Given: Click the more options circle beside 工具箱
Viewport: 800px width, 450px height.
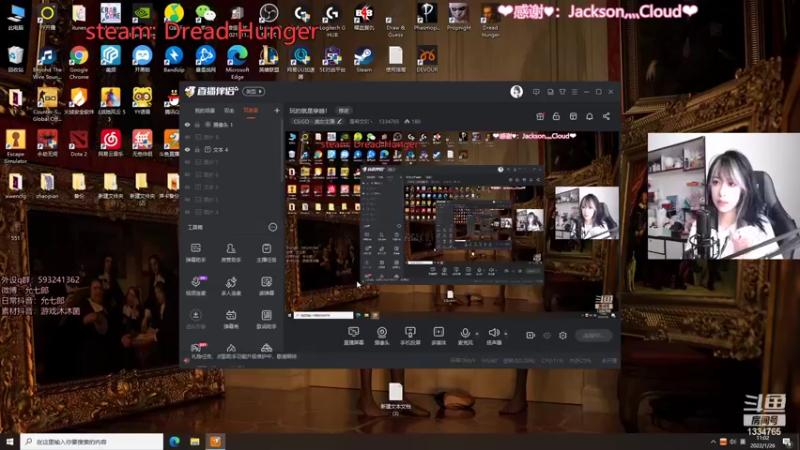Looking at the screenshot, I should coord(273,227).
